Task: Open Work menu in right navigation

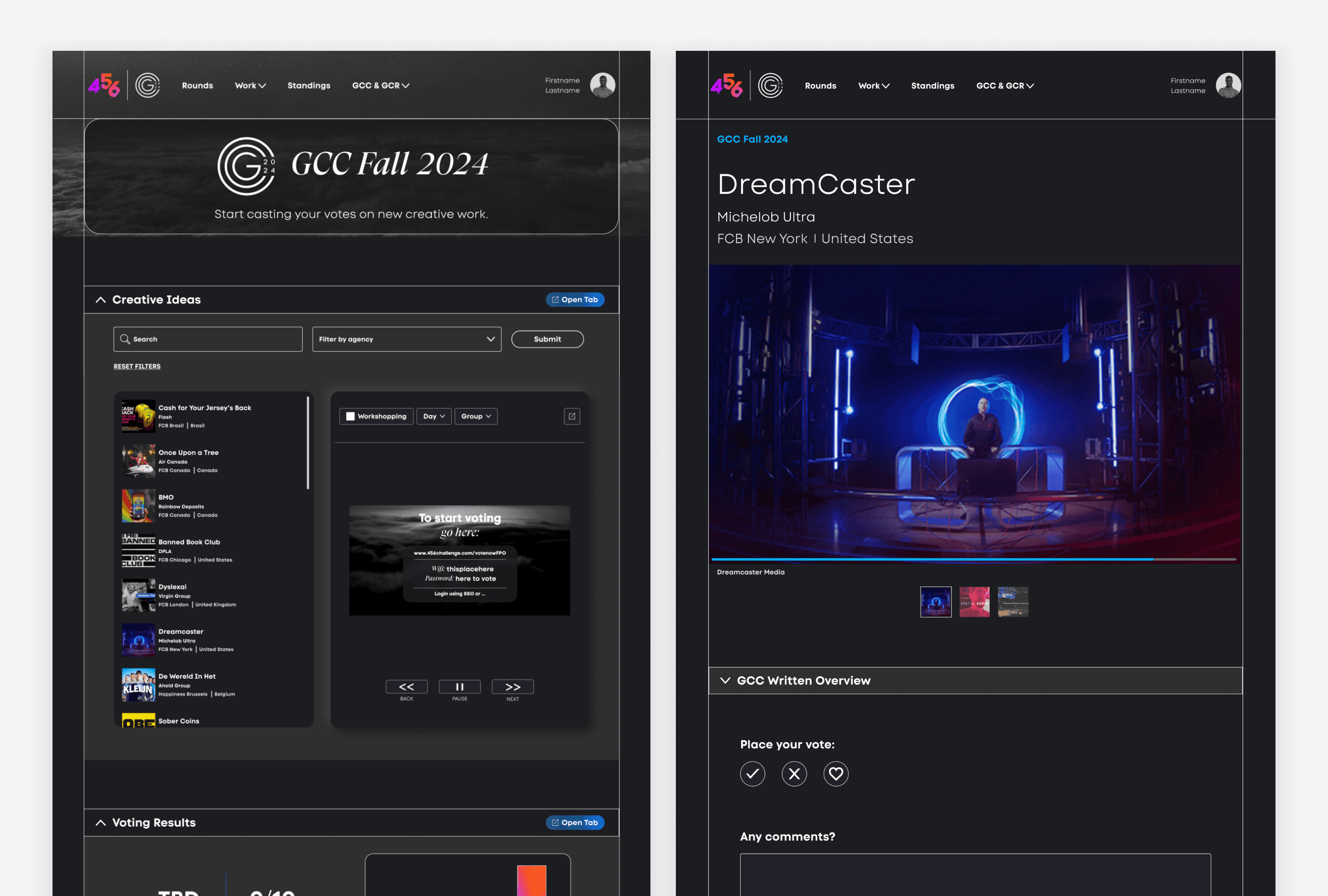Action: (x=873, y=86)
